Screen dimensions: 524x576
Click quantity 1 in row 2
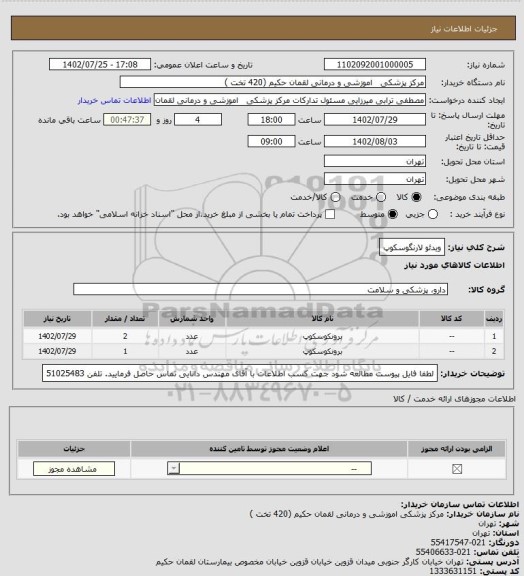tap(125, 352)
